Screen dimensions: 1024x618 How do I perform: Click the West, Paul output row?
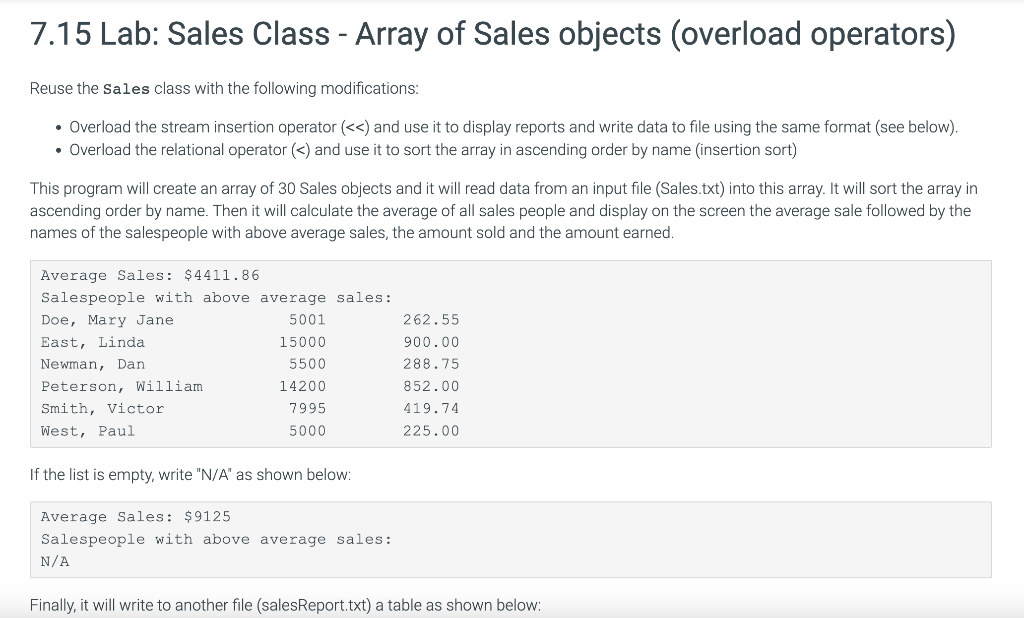pyautogui.click(x=250, y=431)
